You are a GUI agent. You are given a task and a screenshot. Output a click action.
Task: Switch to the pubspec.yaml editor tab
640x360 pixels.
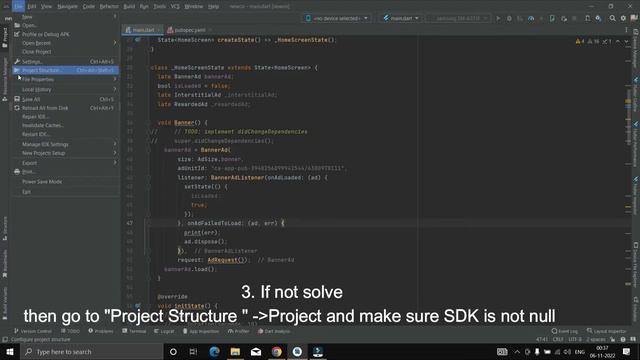click(x=189, y=30)
